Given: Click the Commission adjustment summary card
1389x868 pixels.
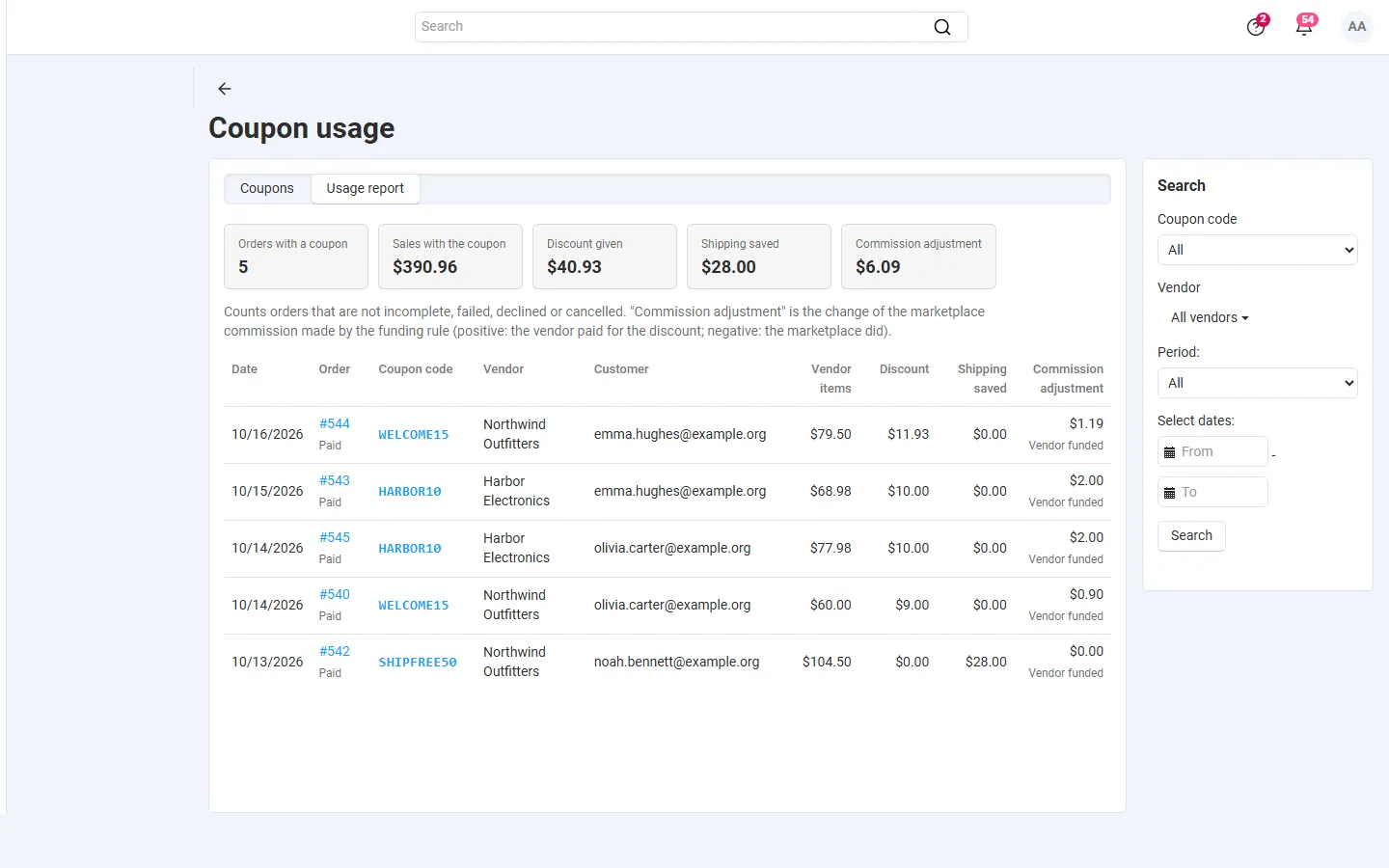Looking at the screenshot, I should (x=918, y=257).
